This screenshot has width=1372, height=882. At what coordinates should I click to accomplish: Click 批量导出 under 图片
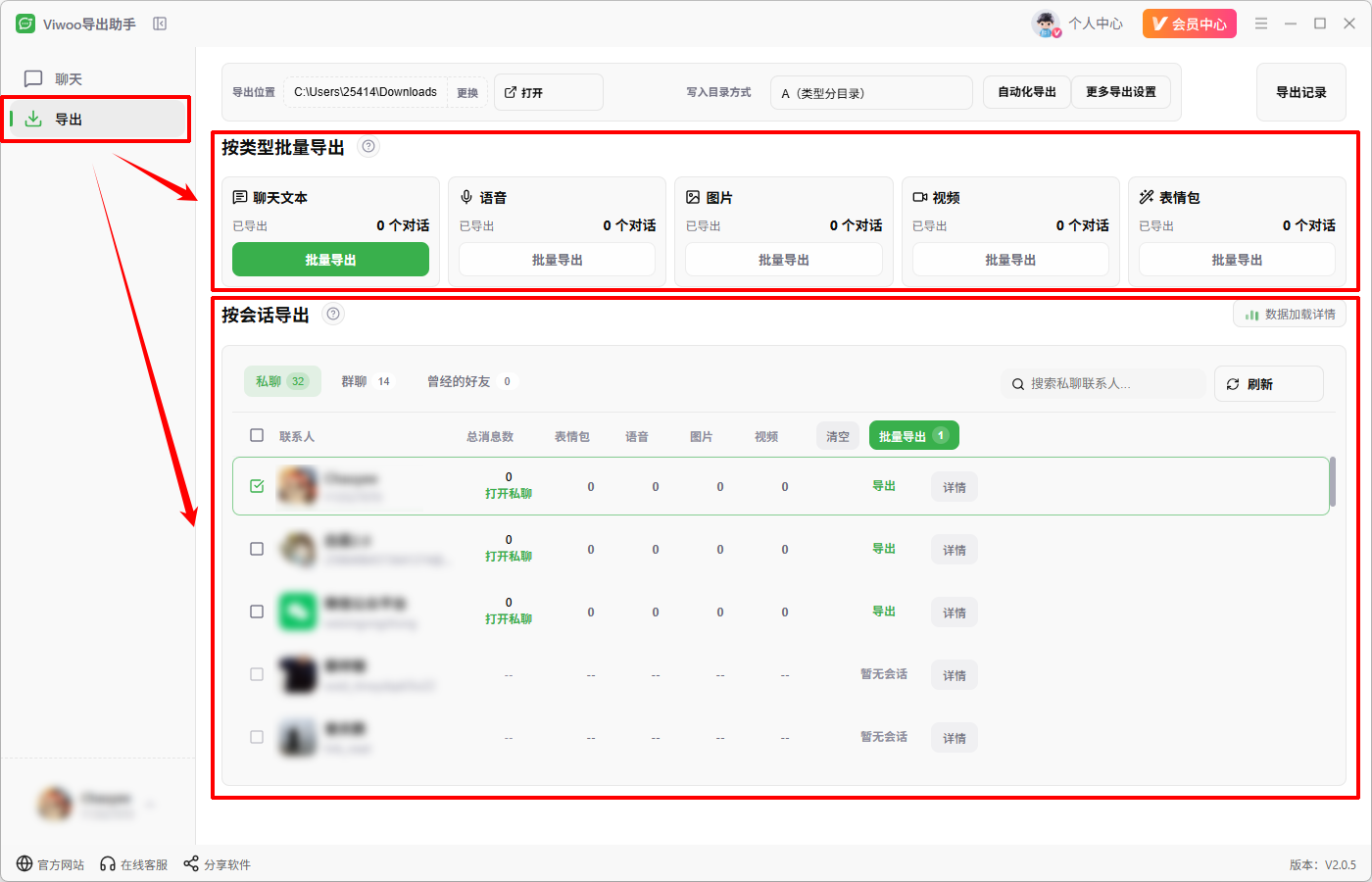click(x=783, y=260)
